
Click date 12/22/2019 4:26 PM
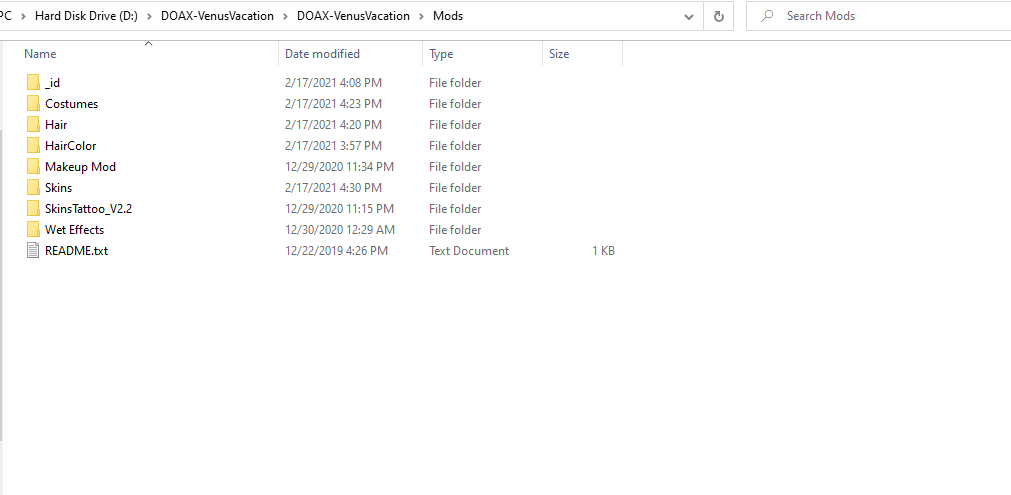[336, 251]
